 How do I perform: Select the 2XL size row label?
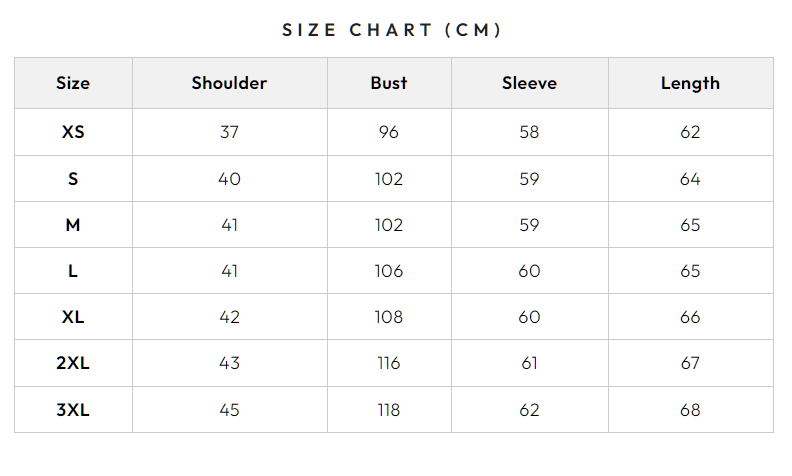[x=73, y=363]
